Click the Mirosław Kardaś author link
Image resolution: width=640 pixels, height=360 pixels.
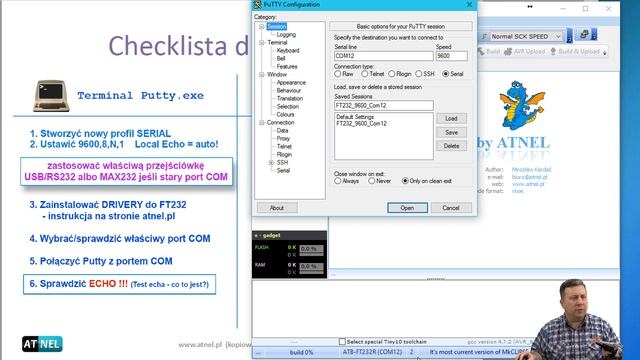click(531, 169)
